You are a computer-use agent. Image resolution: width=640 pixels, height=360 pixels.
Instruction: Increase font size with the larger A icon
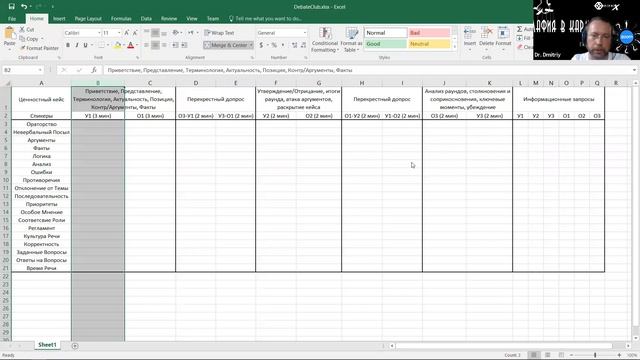tap(127, 33)
